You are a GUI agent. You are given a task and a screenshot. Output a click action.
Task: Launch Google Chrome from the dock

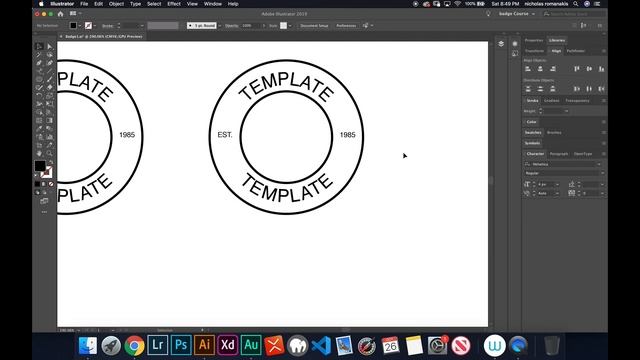134,345
